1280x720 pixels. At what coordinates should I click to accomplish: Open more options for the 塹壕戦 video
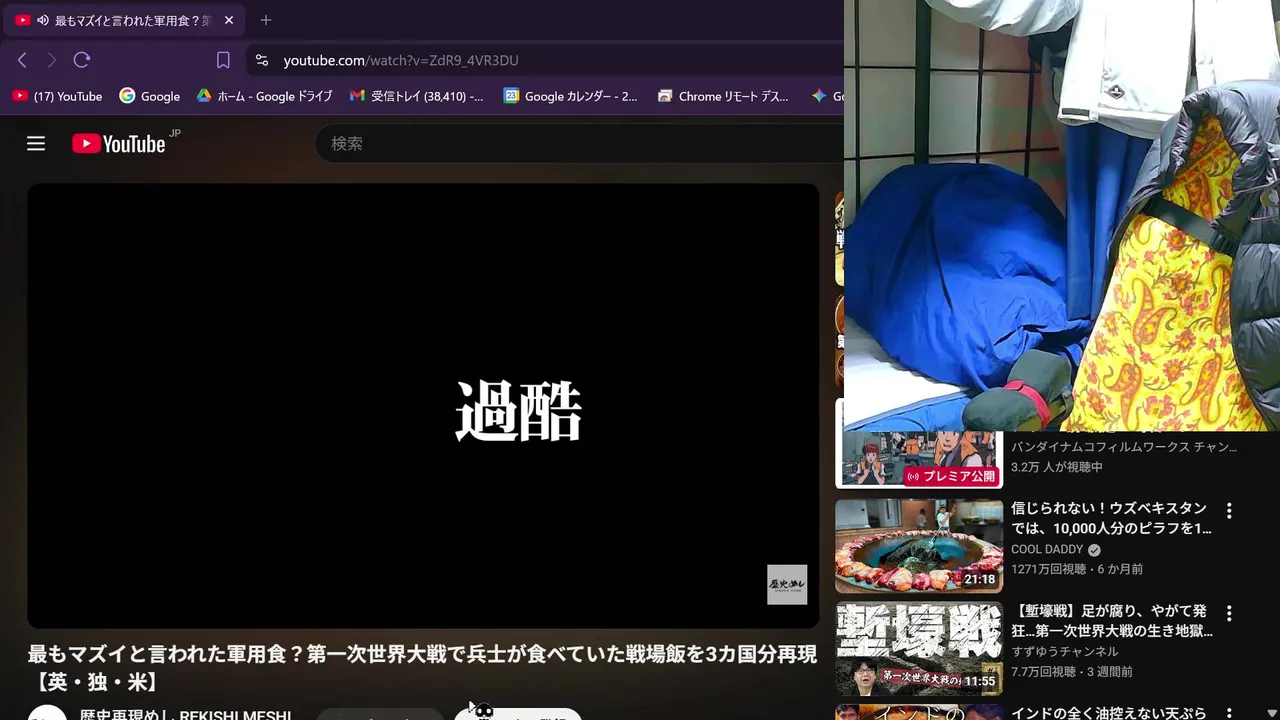(1229, 614)
